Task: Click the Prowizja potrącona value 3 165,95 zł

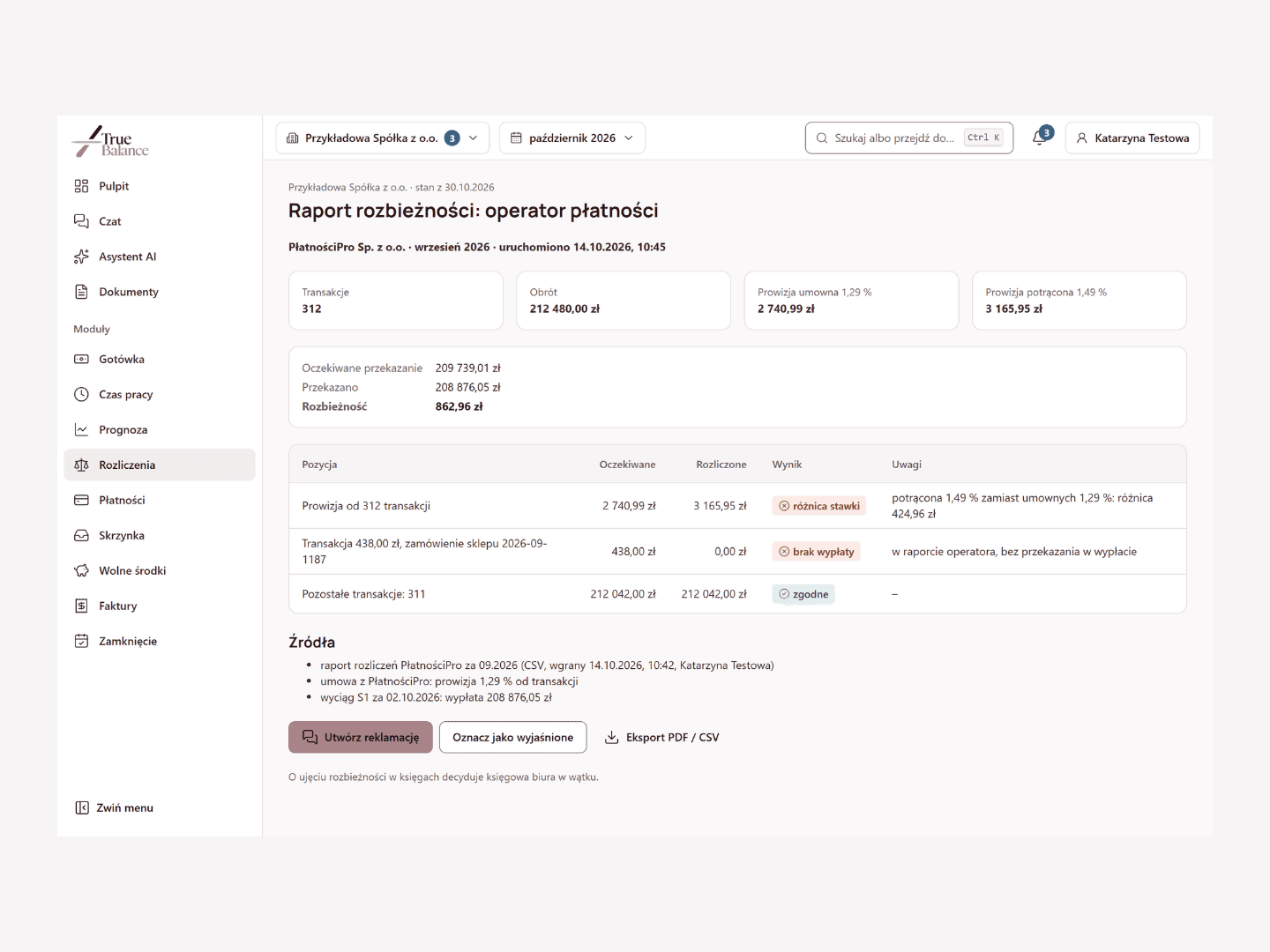Action: (x=1014, y=309)
